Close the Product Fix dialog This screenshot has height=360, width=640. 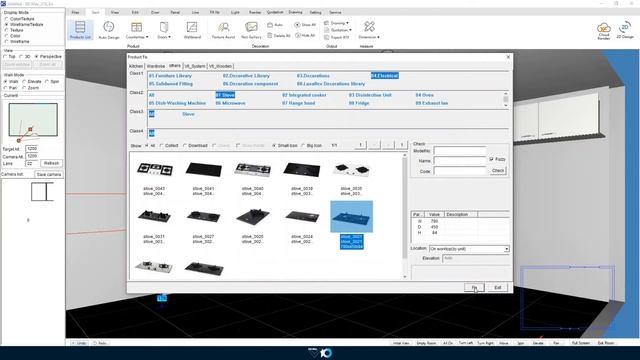[508, 57]
